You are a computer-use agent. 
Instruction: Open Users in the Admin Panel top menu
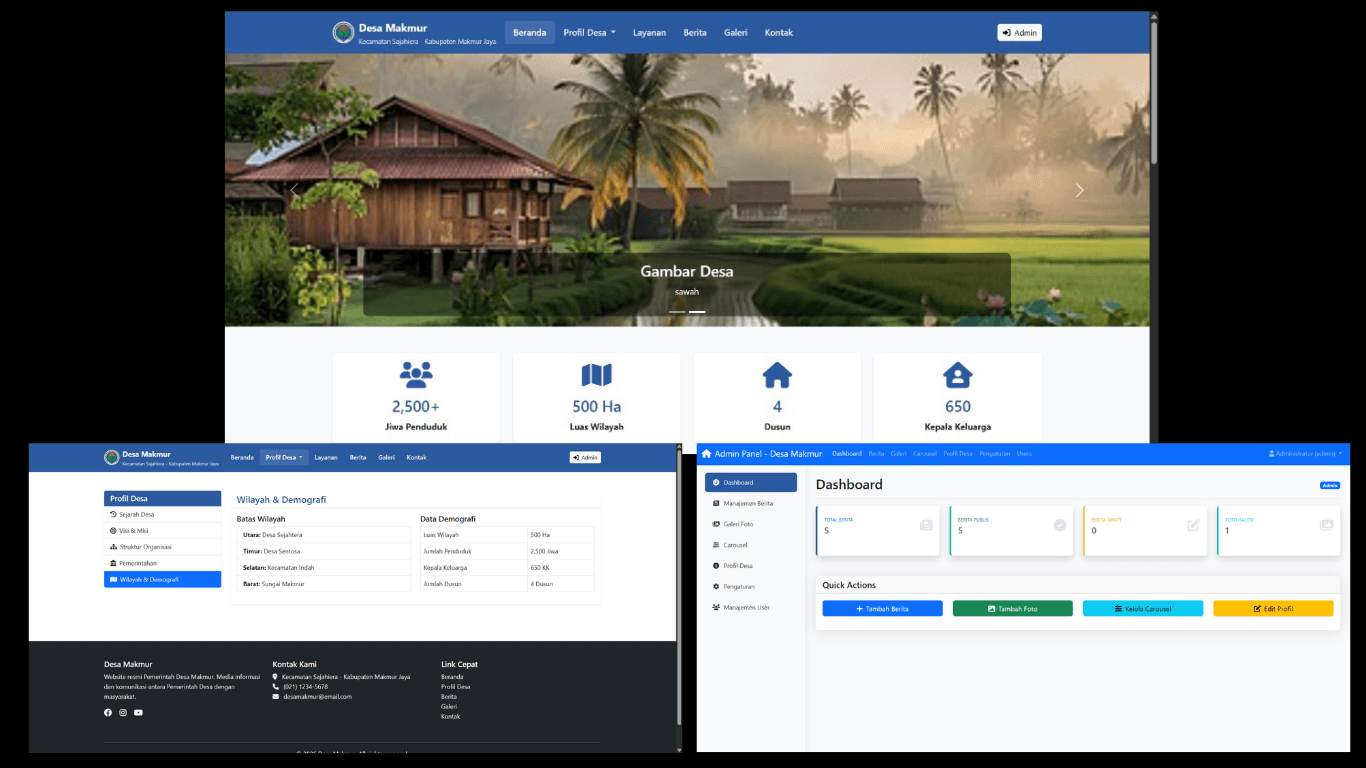(1024, 454)
